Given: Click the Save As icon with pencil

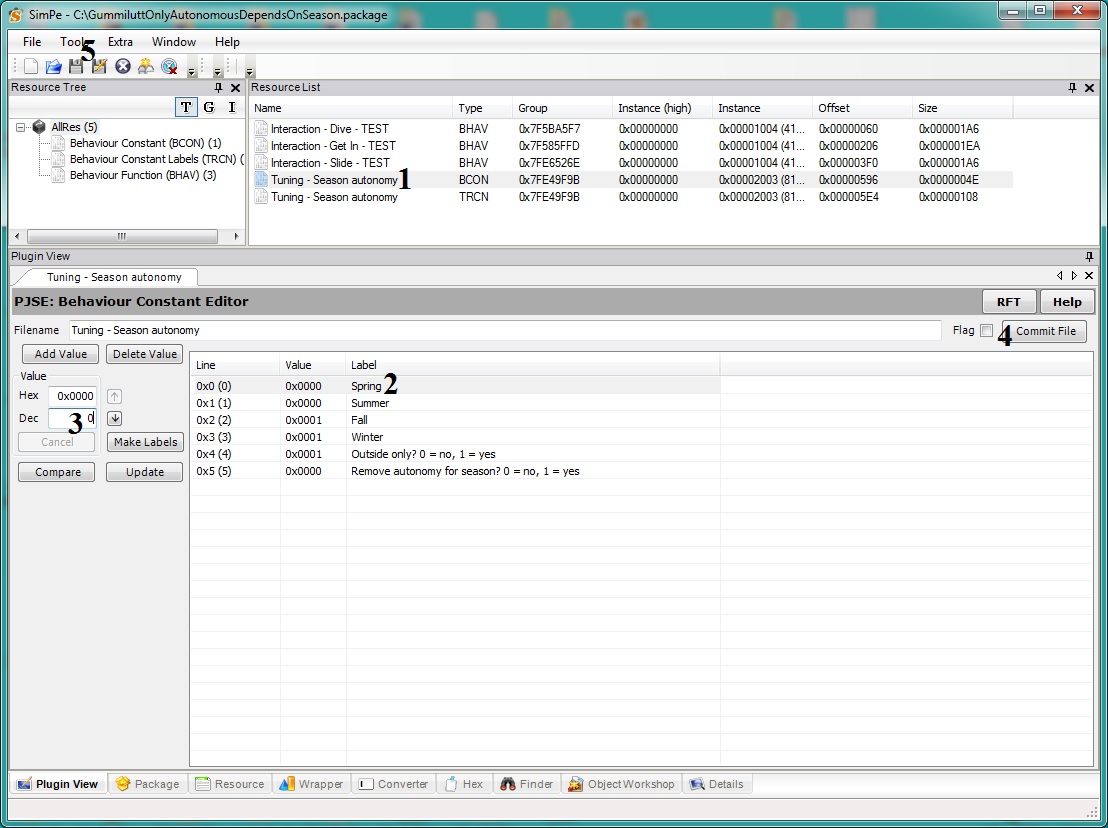Looking at the screenshot, I should pos(99,66).
